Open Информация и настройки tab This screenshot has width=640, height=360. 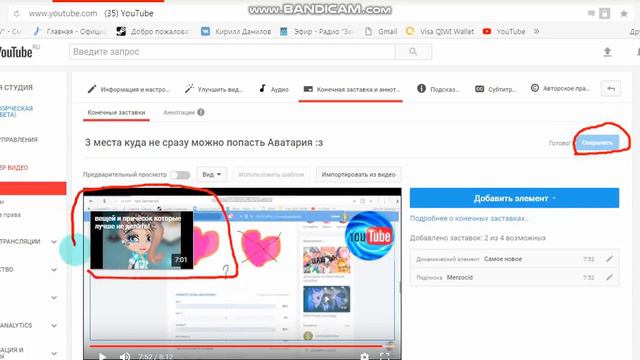tap(129, 89)
